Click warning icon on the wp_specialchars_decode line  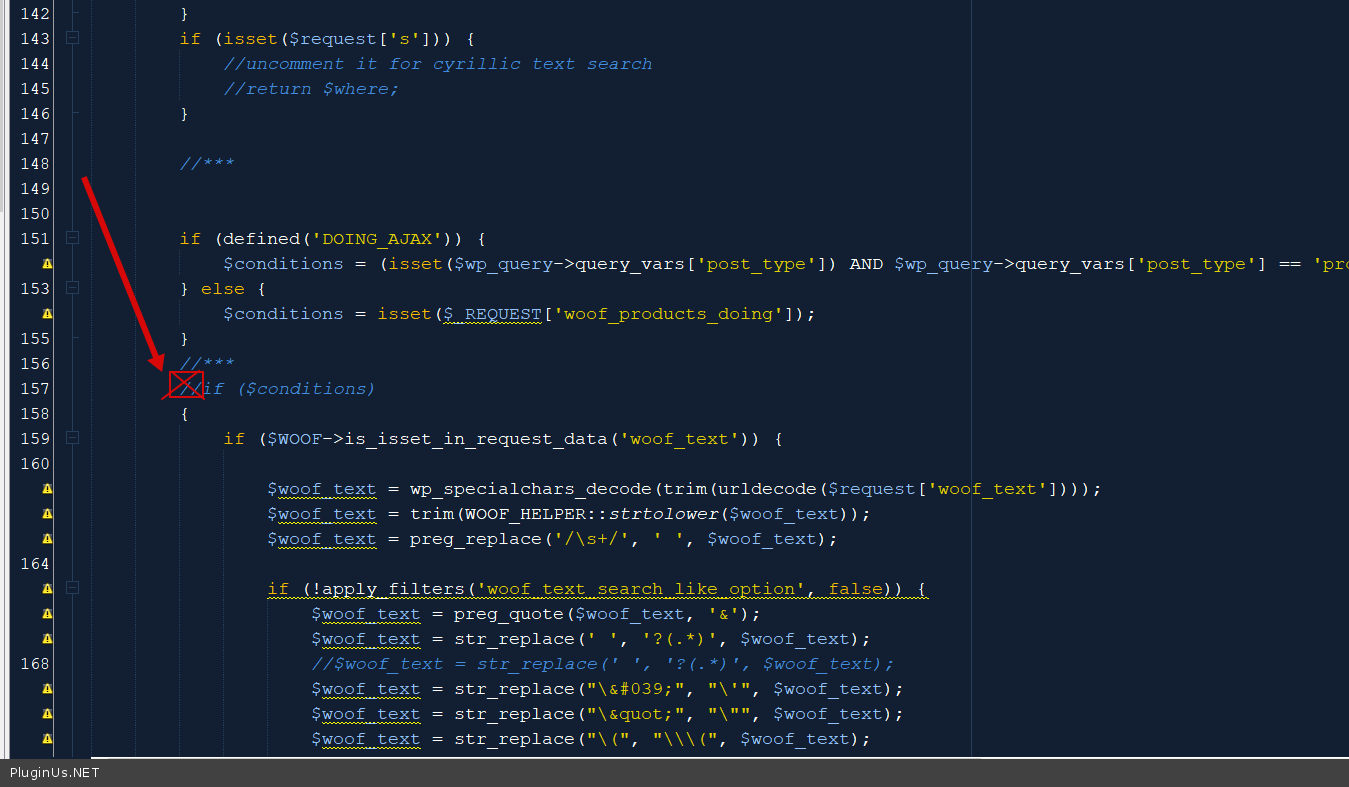(47, 489)
